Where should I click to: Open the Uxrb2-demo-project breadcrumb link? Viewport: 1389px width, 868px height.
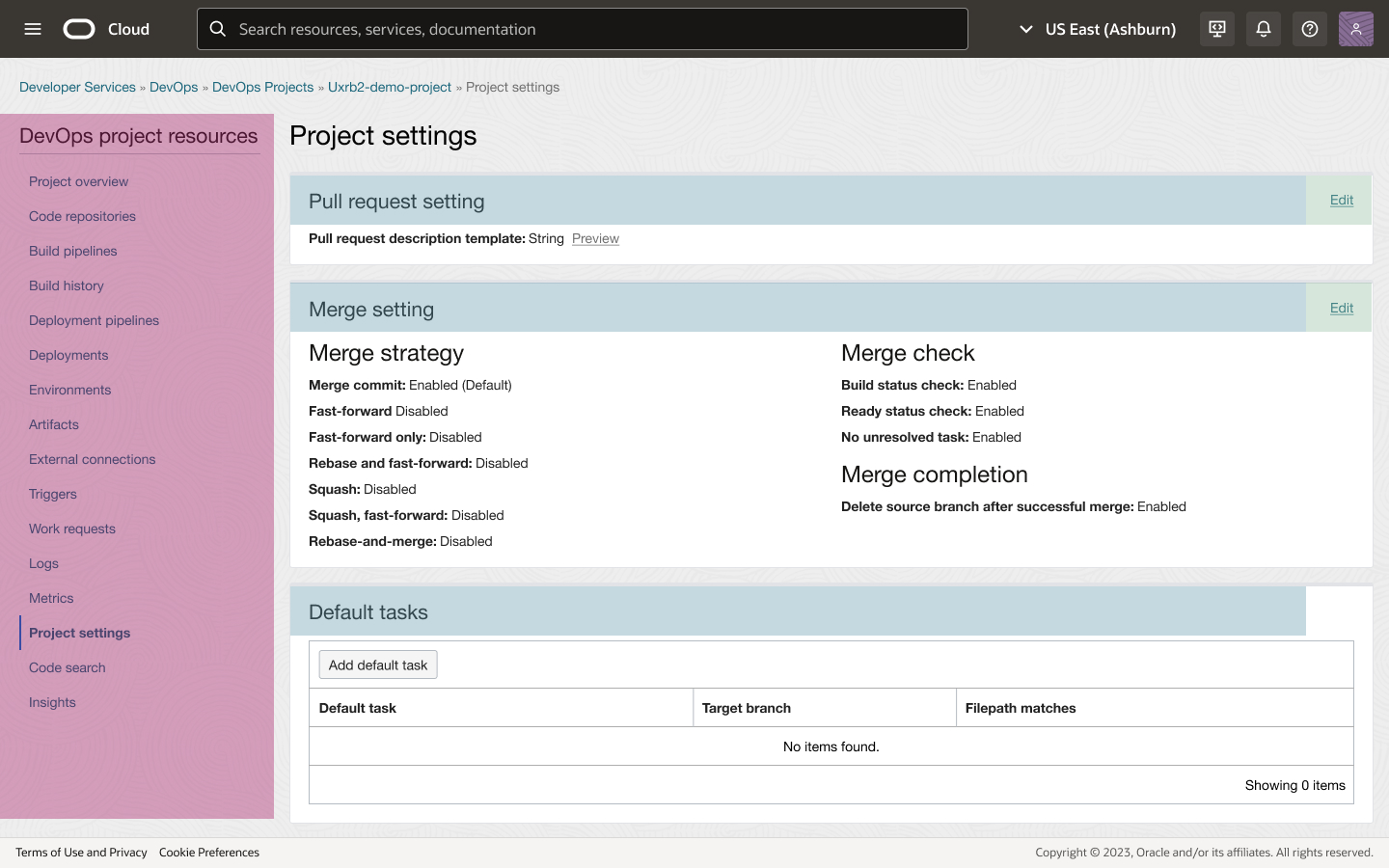[389, 87]
